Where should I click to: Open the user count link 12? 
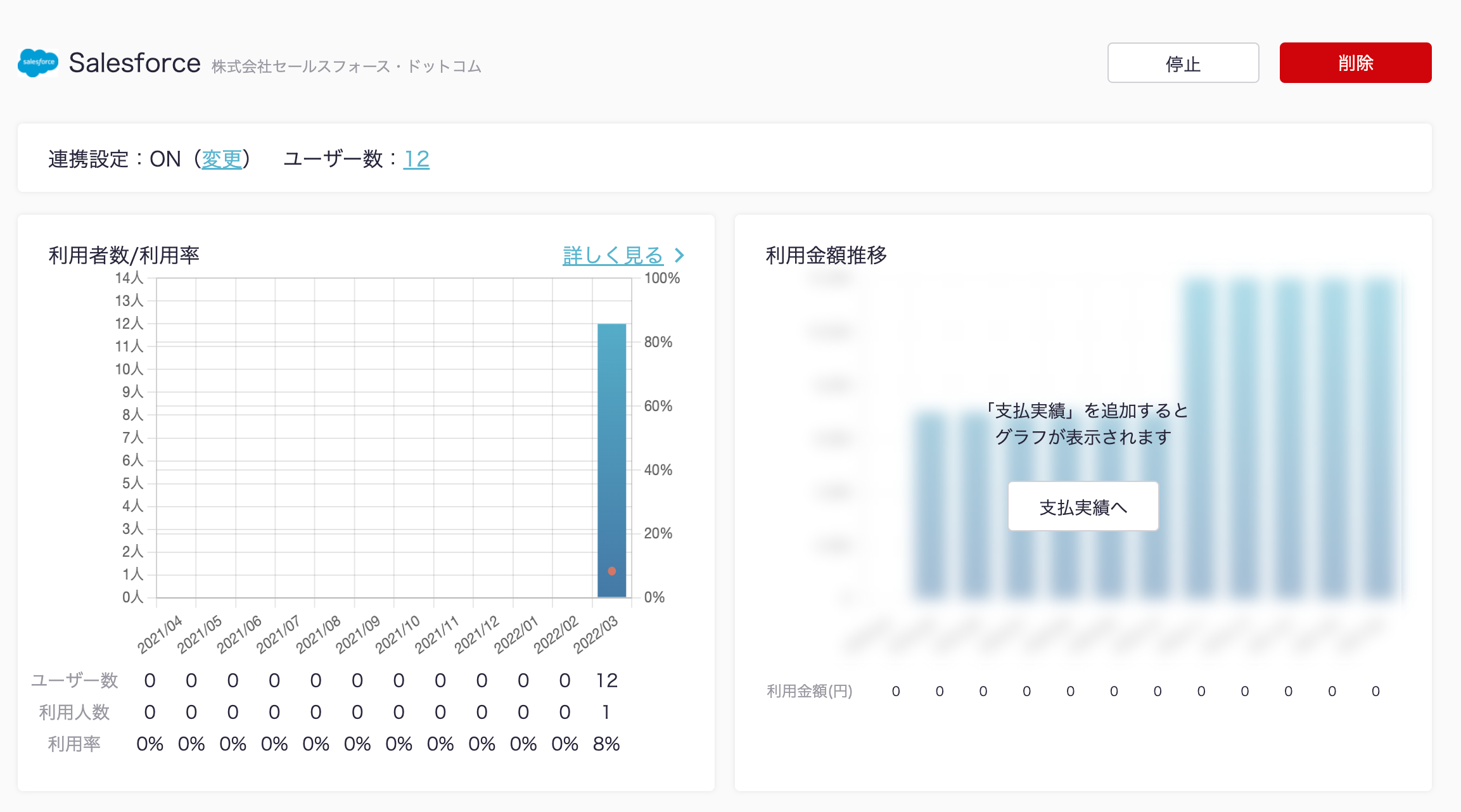click(416, 159)
